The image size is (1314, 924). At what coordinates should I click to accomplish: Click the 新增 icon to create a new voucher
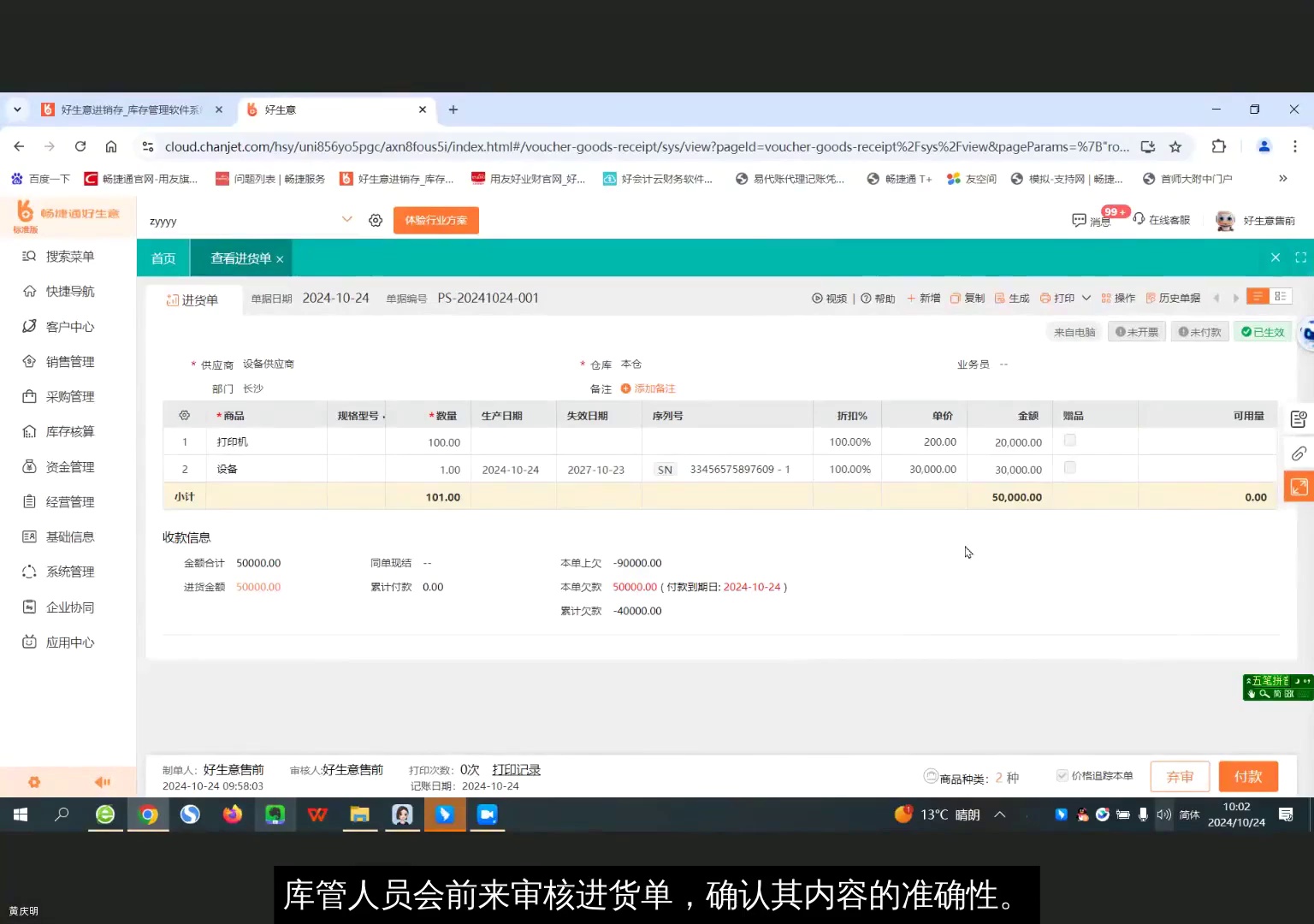pyautogui.click(x=923, y=297)
